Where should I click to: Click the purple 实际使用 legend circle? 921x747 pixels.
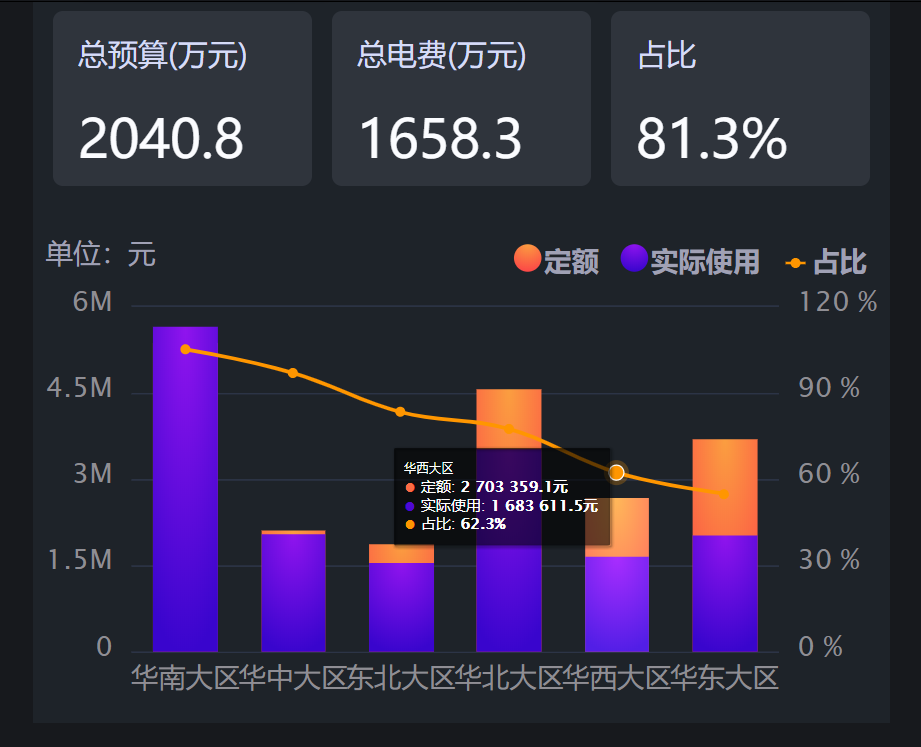(x=634, y=258)
